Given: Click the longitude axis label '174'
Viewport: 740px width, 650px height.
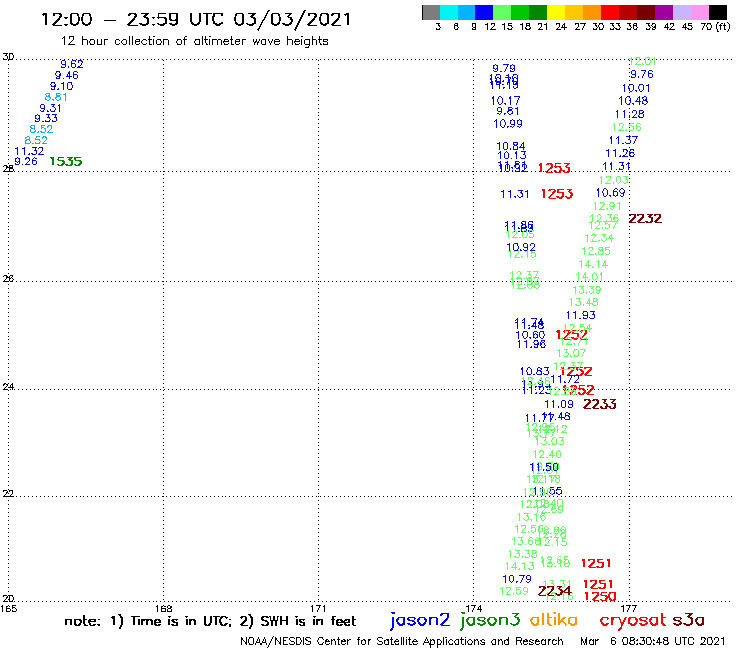Looking at the screenshot, I should (x=473, y=608).
